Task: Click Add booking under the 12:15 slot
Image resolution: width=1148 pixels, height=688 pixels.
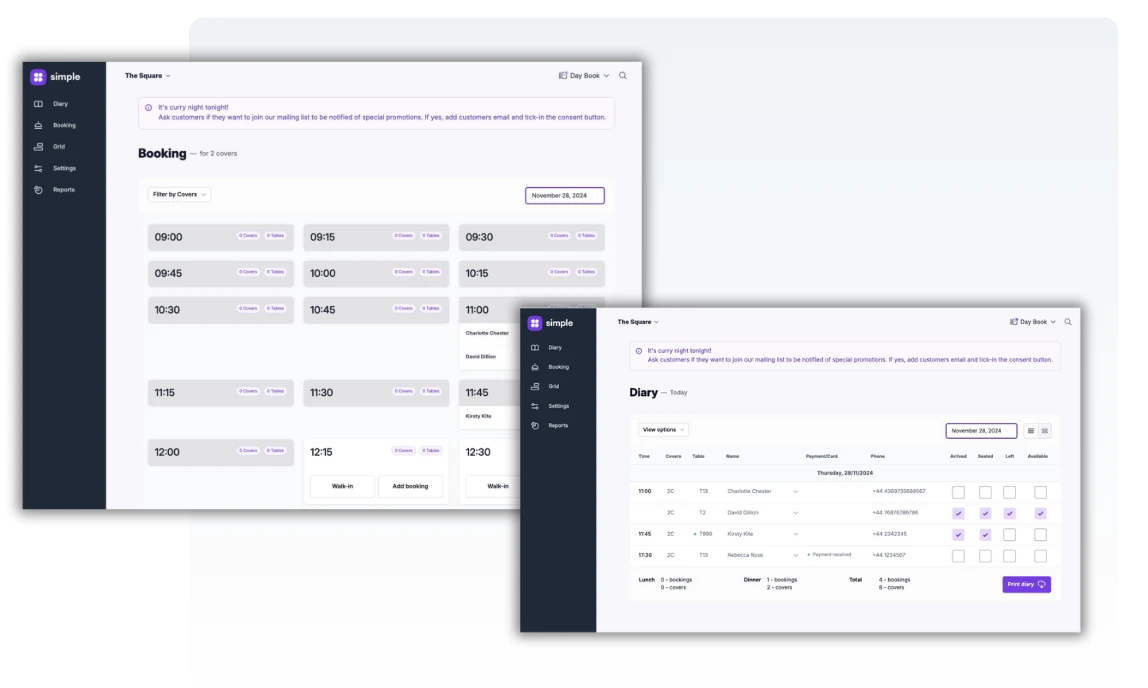Action: point(410,486)
